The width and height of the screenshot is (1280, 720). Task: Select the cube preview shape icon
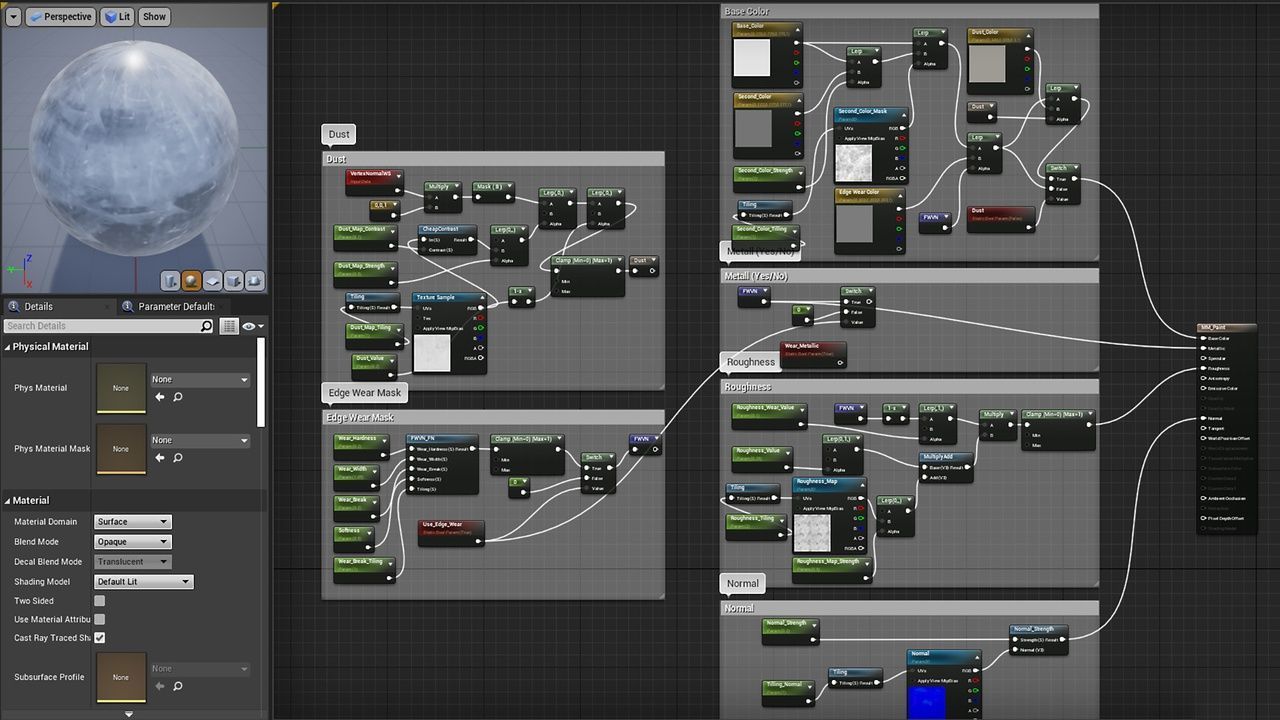[x=233, y=281]
